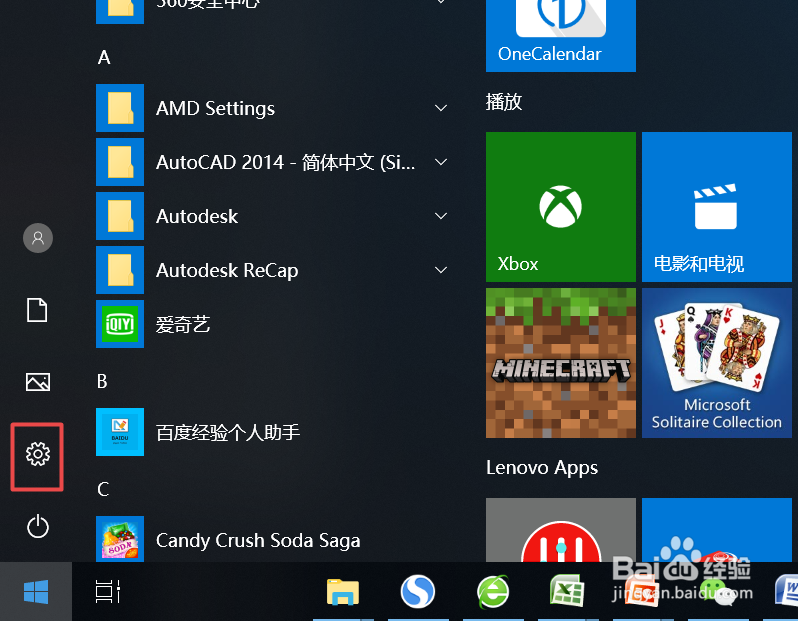The height and width of the screenshot is (621, 798).
Task: Click the Autodesk ReCap folder icon
Action: pyautogui.click(x=120, y=270)
